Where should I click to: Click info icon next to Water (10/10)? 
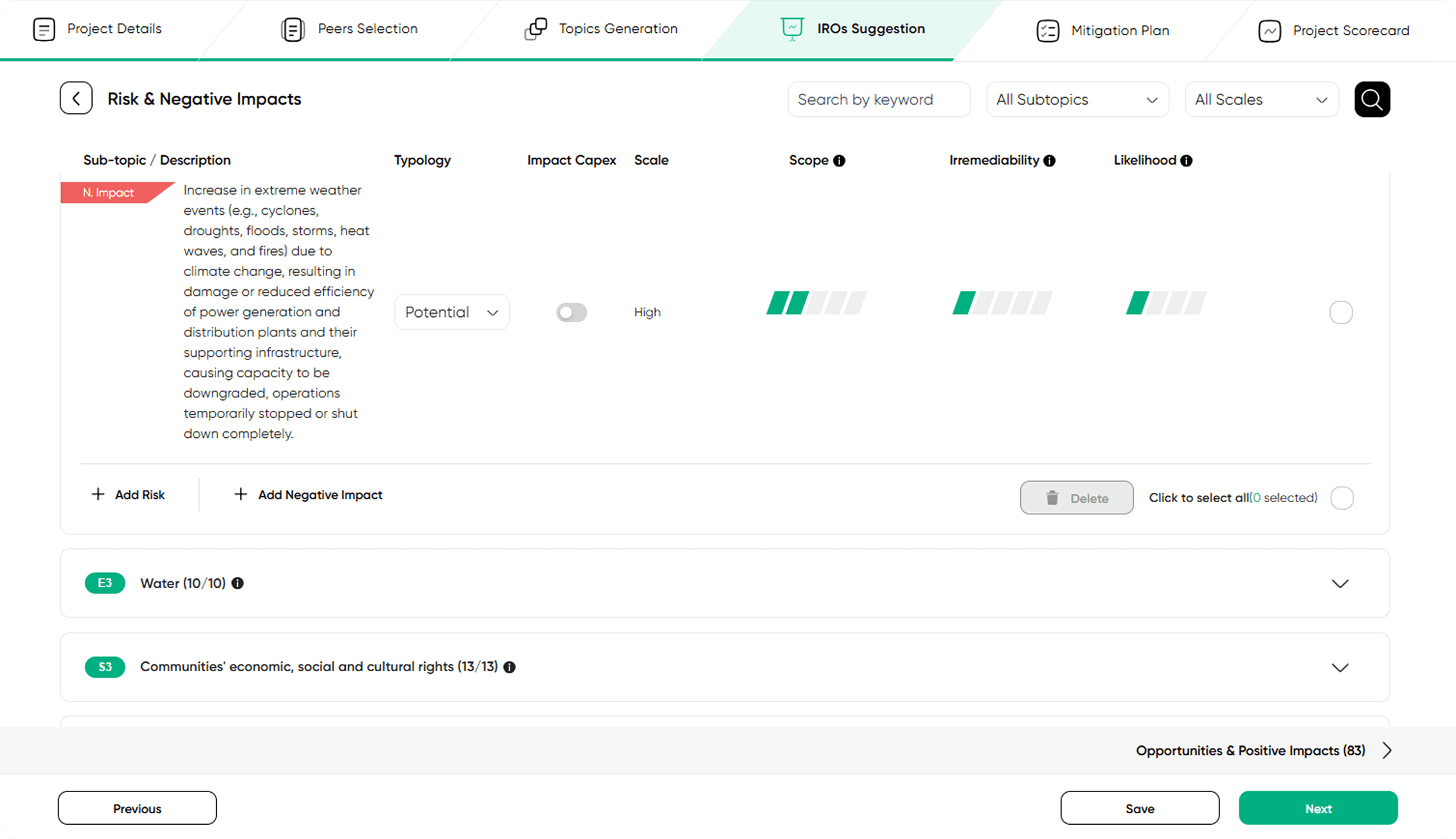point(237,583)
